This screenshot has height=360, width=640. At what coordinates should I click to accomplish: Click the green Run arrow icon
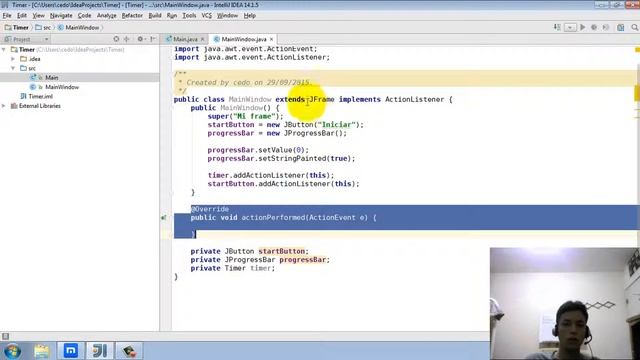582,27
